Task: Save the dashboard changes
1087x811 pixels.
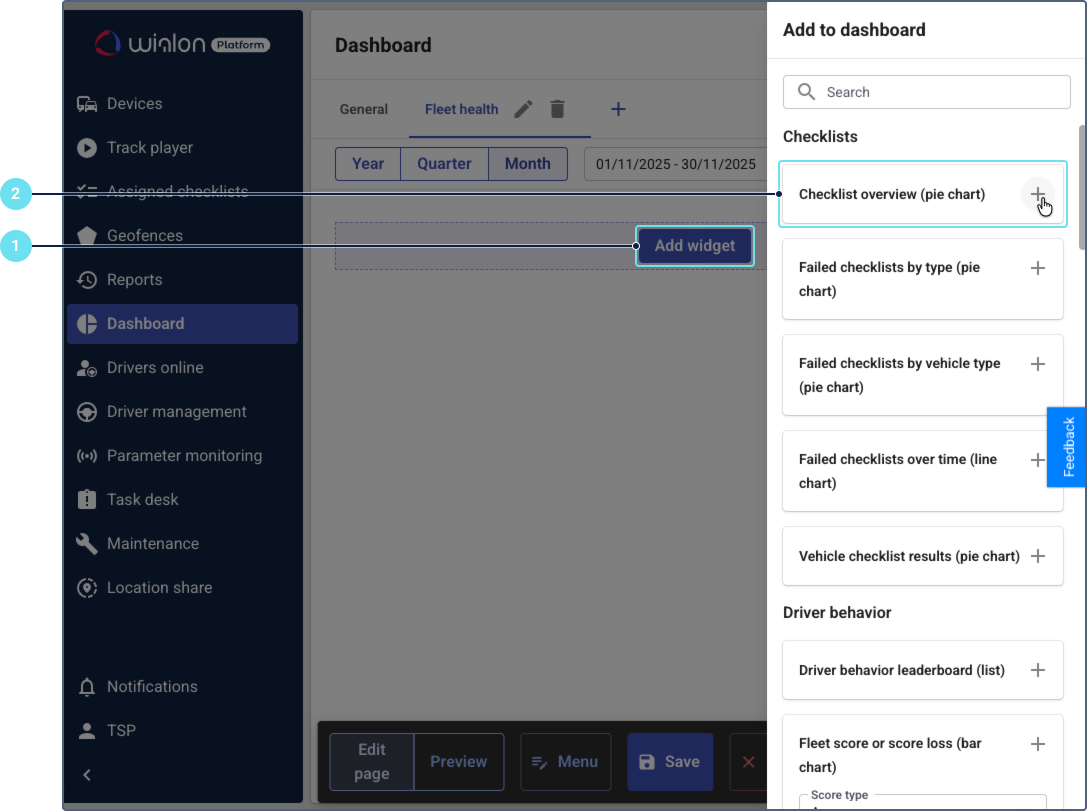Action: point(669,762)
